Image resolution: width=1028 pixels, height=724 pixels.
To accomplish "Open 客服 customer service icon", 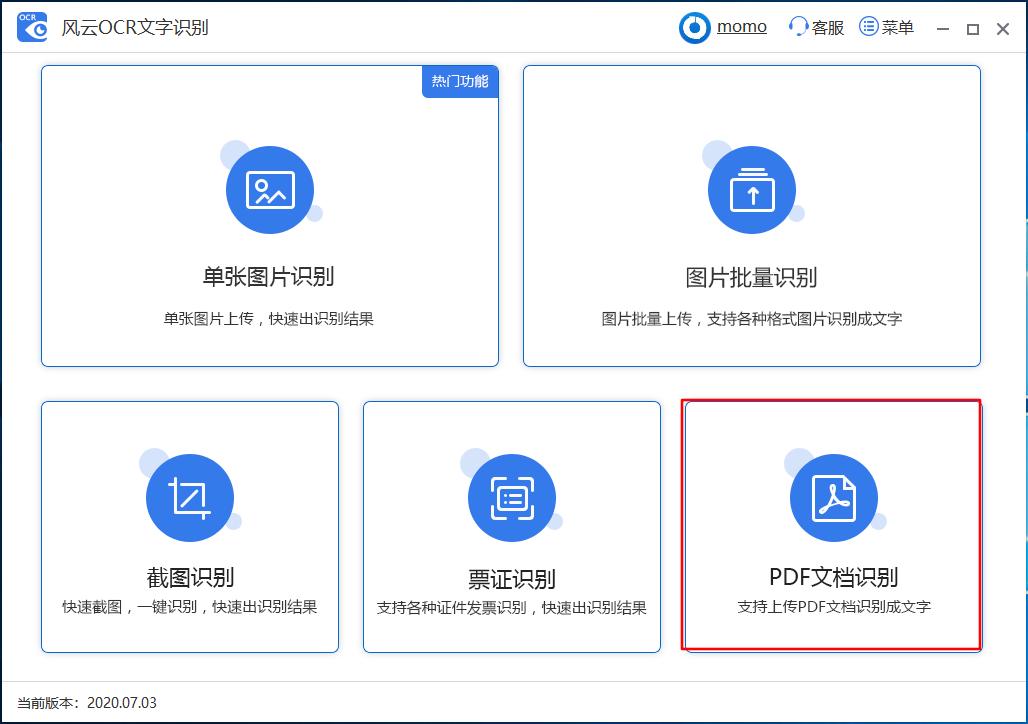I will pos(802,28).
